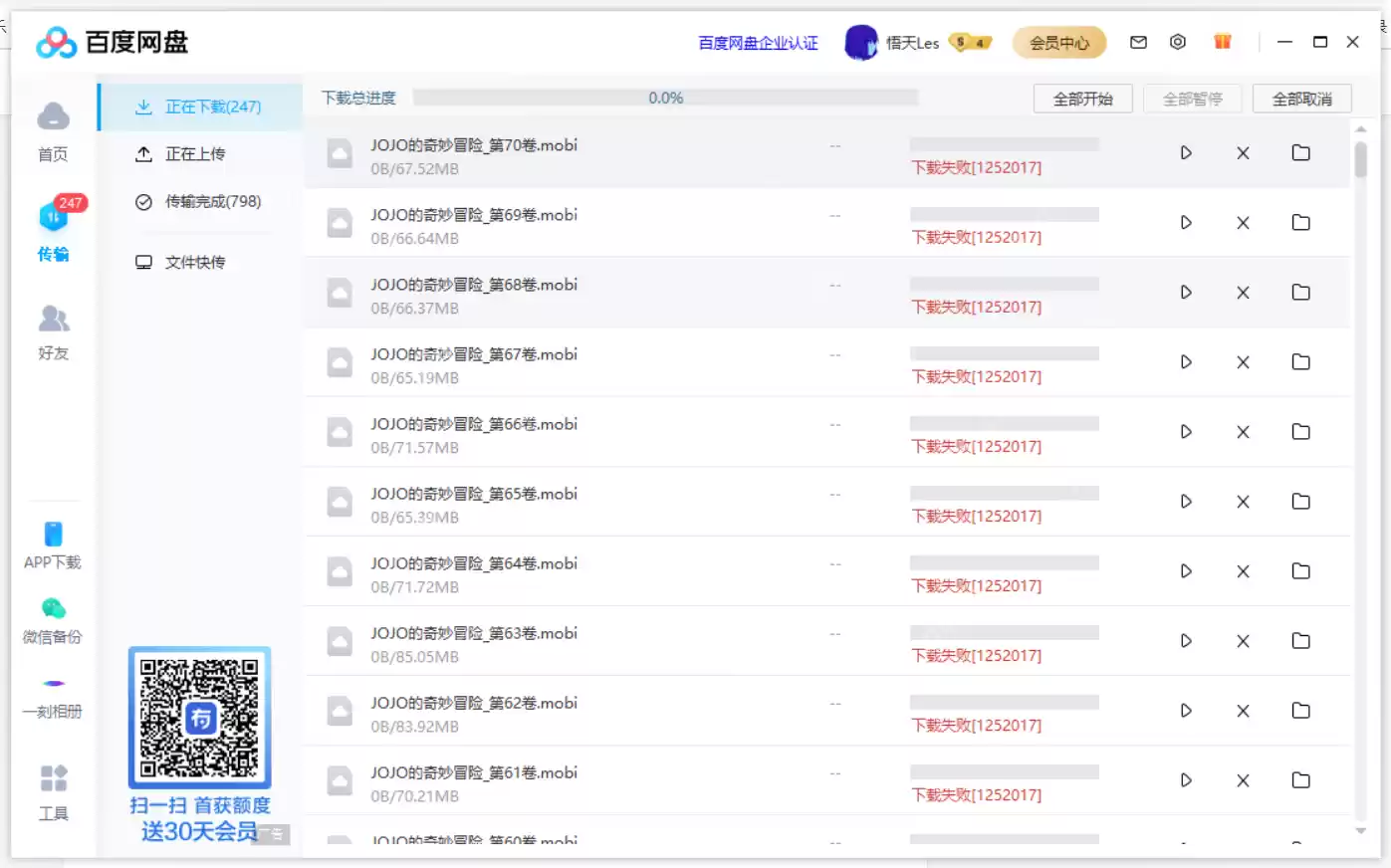Select the 传输 transfer icon in sidebar
Image resolution: width=1391 pixels, height=868 pixels.
click(x=52, y=229)
